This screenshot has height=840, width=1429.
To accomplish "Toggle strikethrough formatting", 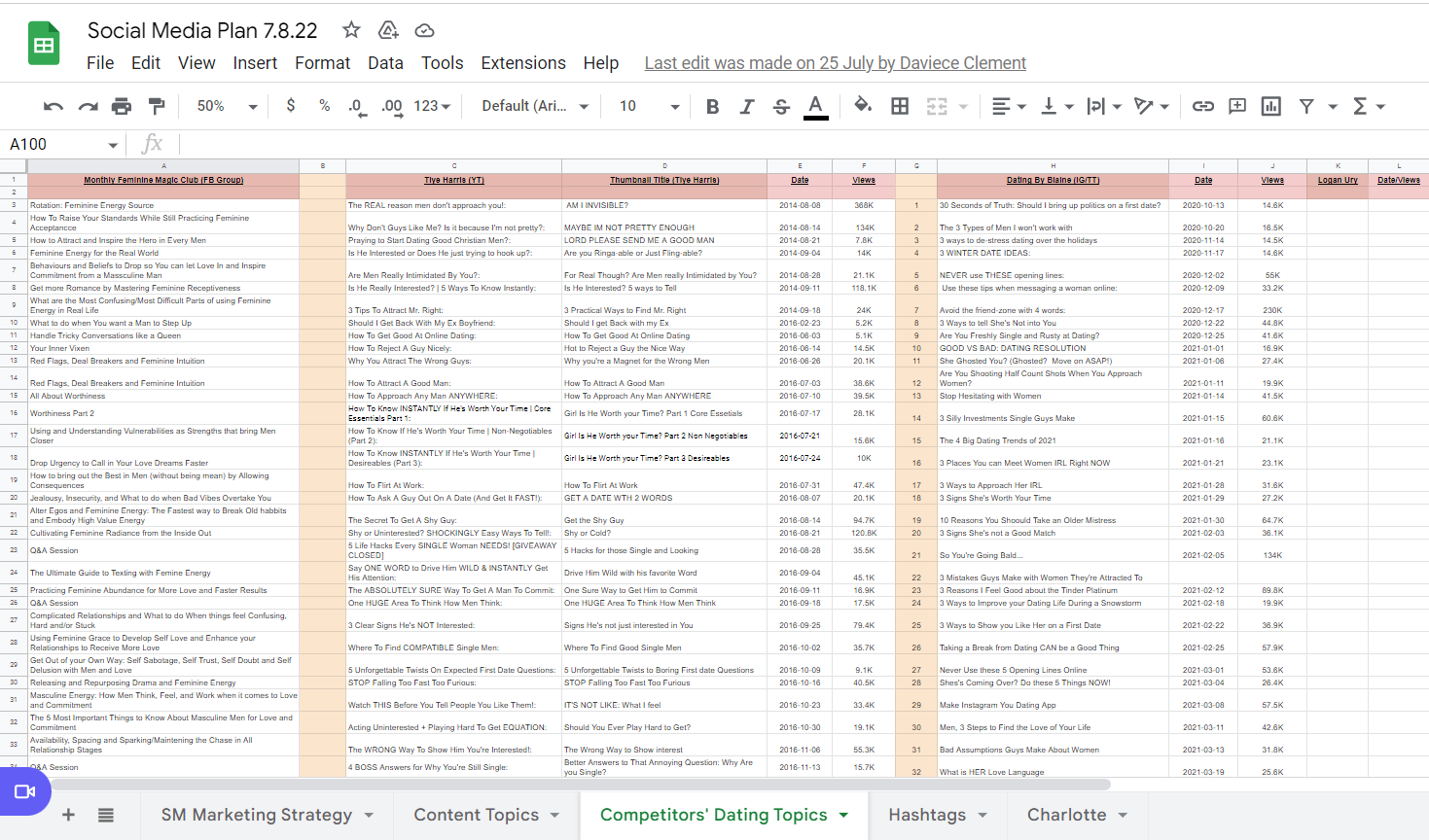I will click(781, 106).
